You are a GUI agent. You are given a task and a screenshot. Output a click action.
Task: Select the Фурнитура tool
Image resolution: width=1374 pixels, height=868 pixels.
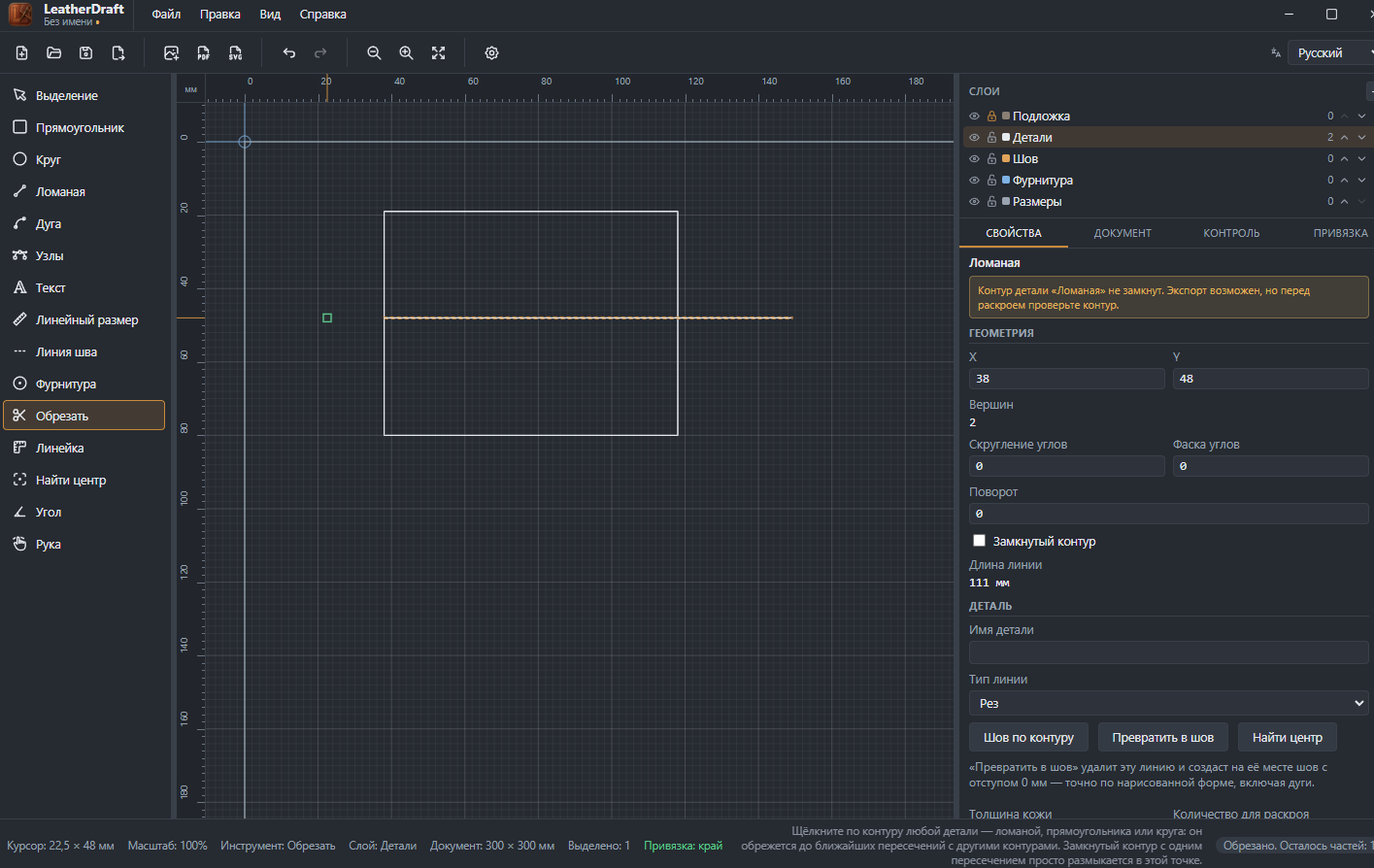tap(84, 384)
